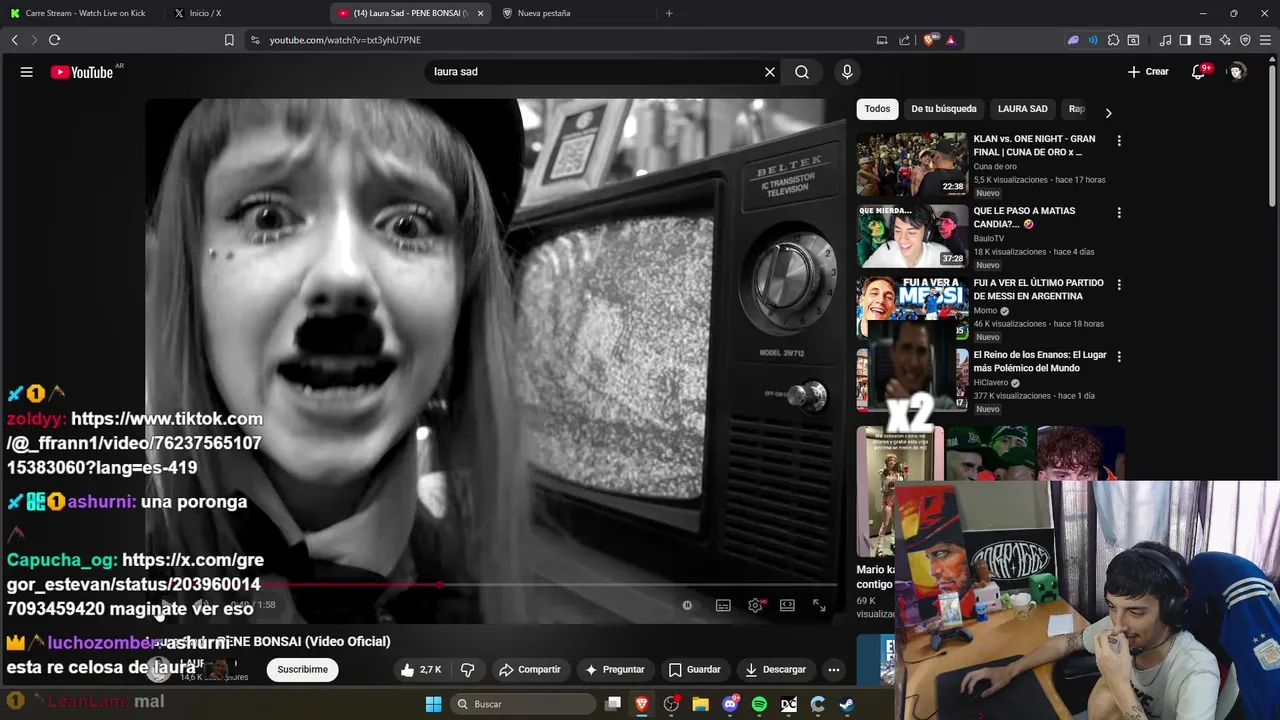Clear the search box with X
Image resolution: width=1280 pixels, height=720 pixels.
770,72
